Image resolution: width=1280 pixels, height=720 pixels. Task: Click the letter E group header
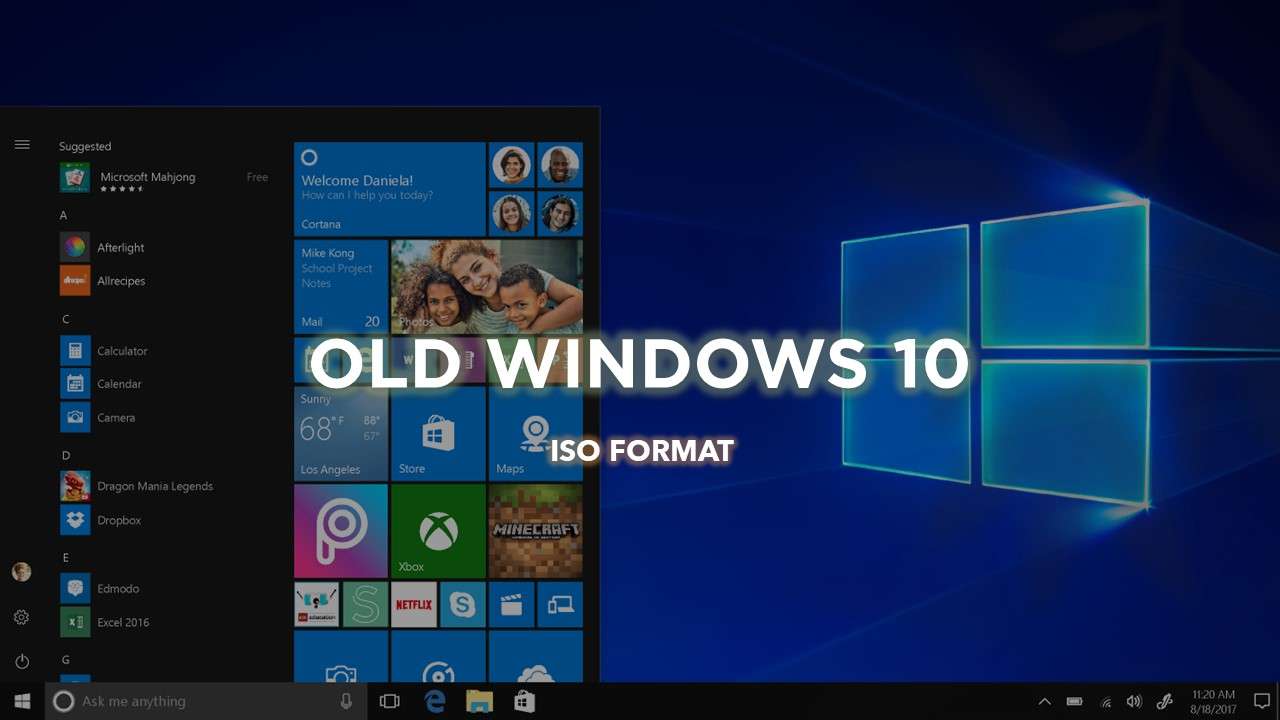tap(65, 557)
